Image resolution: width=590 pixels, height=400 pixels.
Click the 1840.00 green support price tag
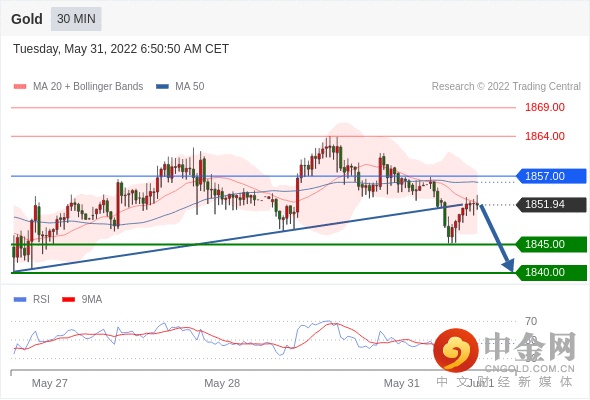551,272
